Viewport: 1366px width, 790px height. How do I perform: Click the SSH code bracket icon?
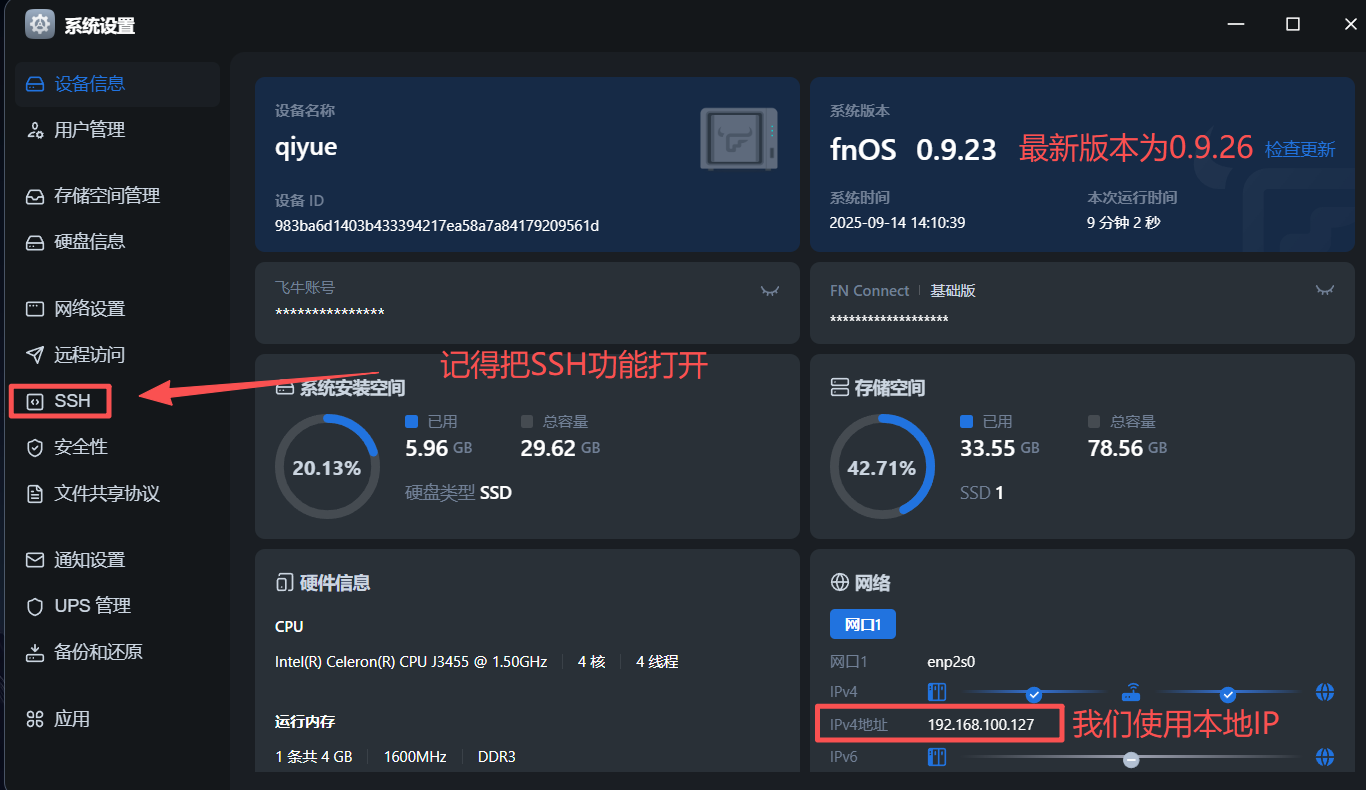pos(35,401)
